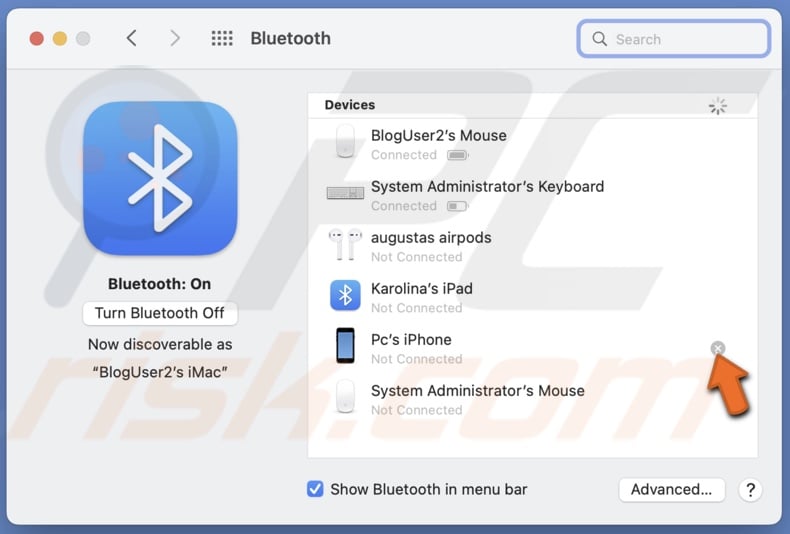Image resolution: width=790 pixels, height=534 pixels.
Task: Click Karolina's iPad device name
Action: point(422,289)
